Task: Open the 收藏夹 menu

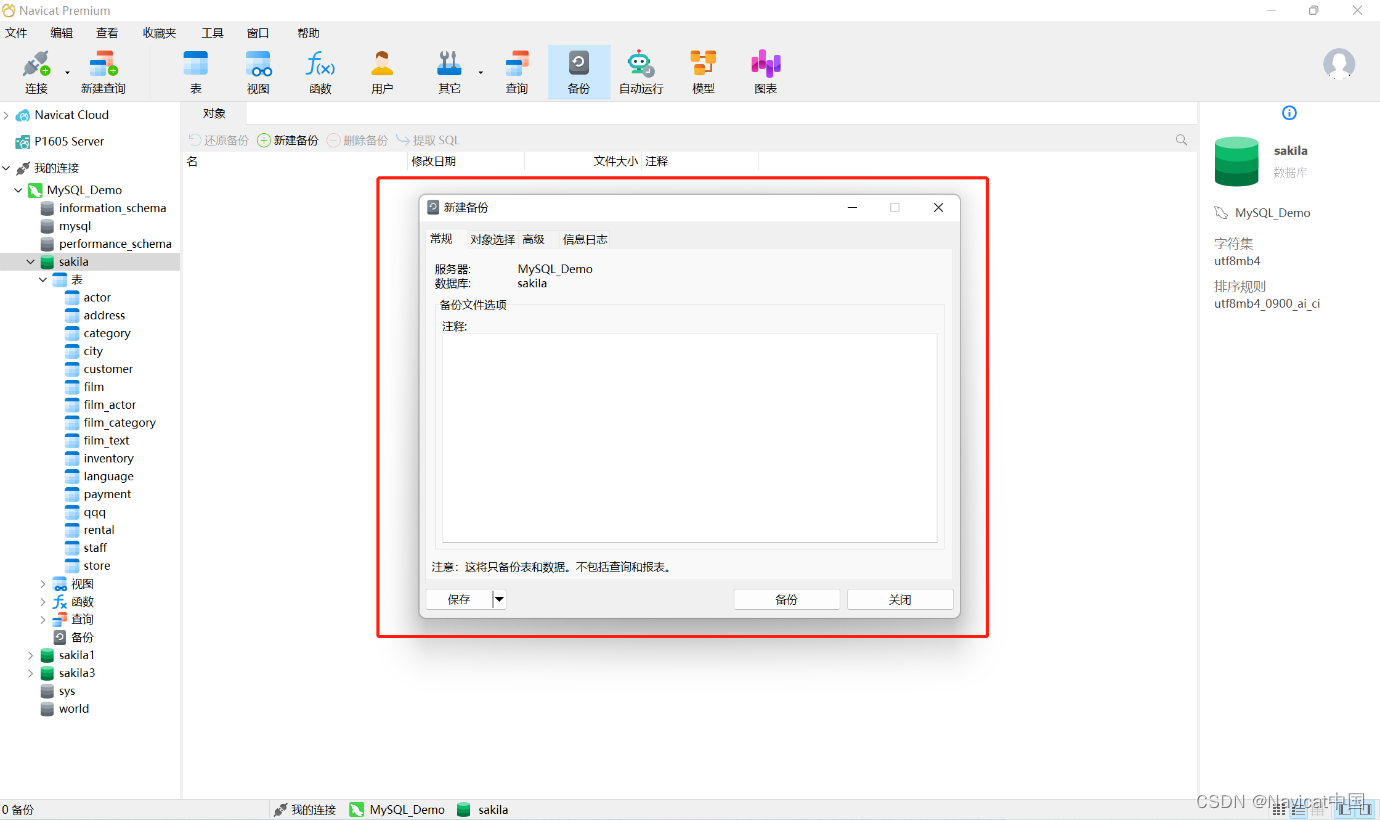Action: pyautogui.click(x=159, y=33)
